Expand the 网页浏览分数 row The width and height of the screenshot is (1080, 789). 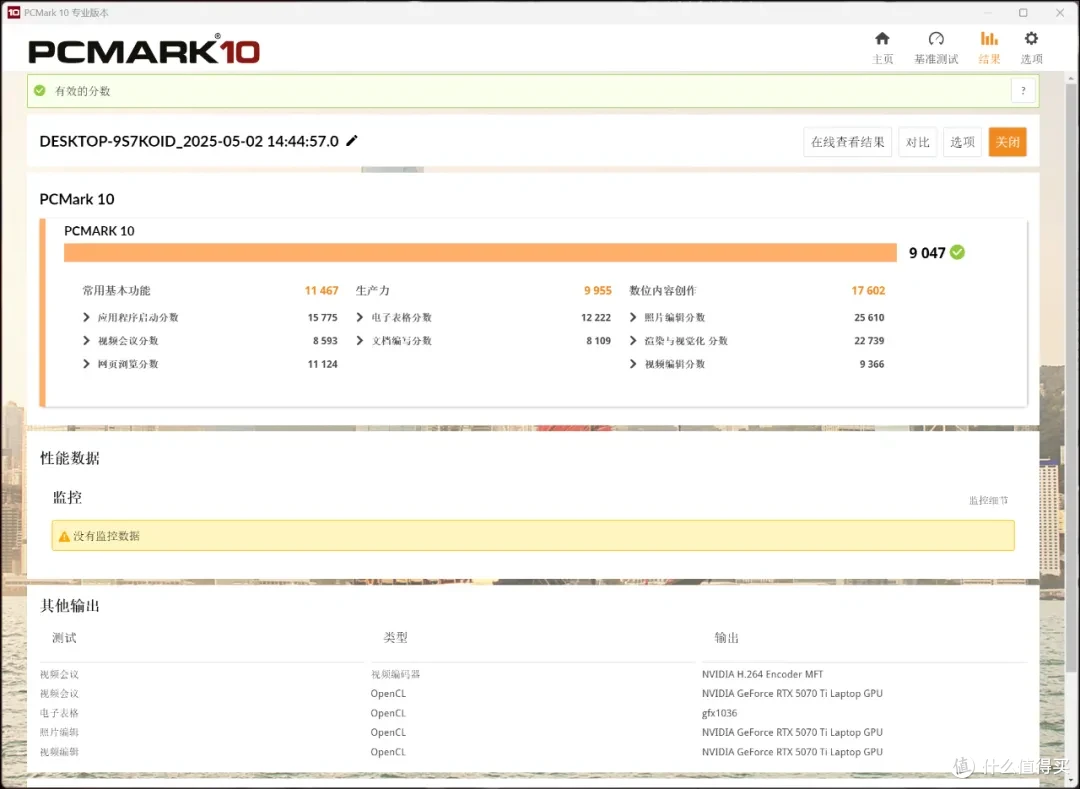(86, 364)
